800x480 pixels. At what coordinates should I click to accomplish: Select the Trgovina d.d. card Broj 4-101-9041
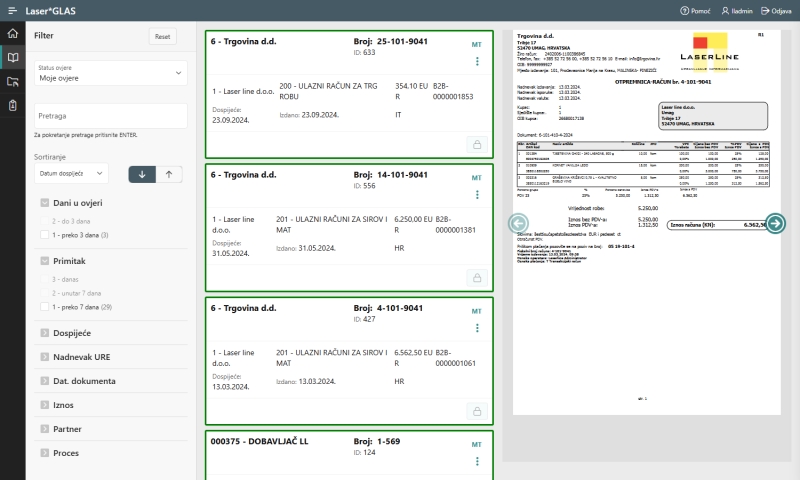click(x=349, y=361)
